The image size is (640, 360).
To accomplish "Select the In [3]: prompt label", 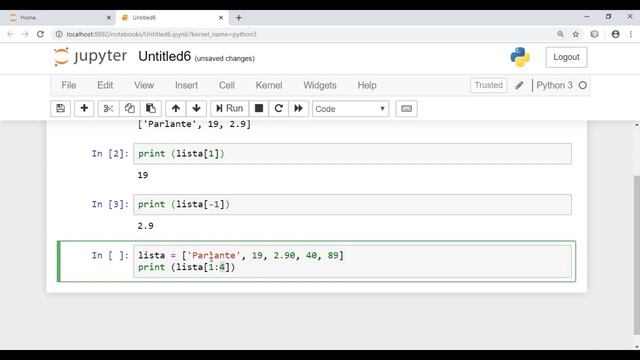I will pyautogui.click(x=110, y=204).
